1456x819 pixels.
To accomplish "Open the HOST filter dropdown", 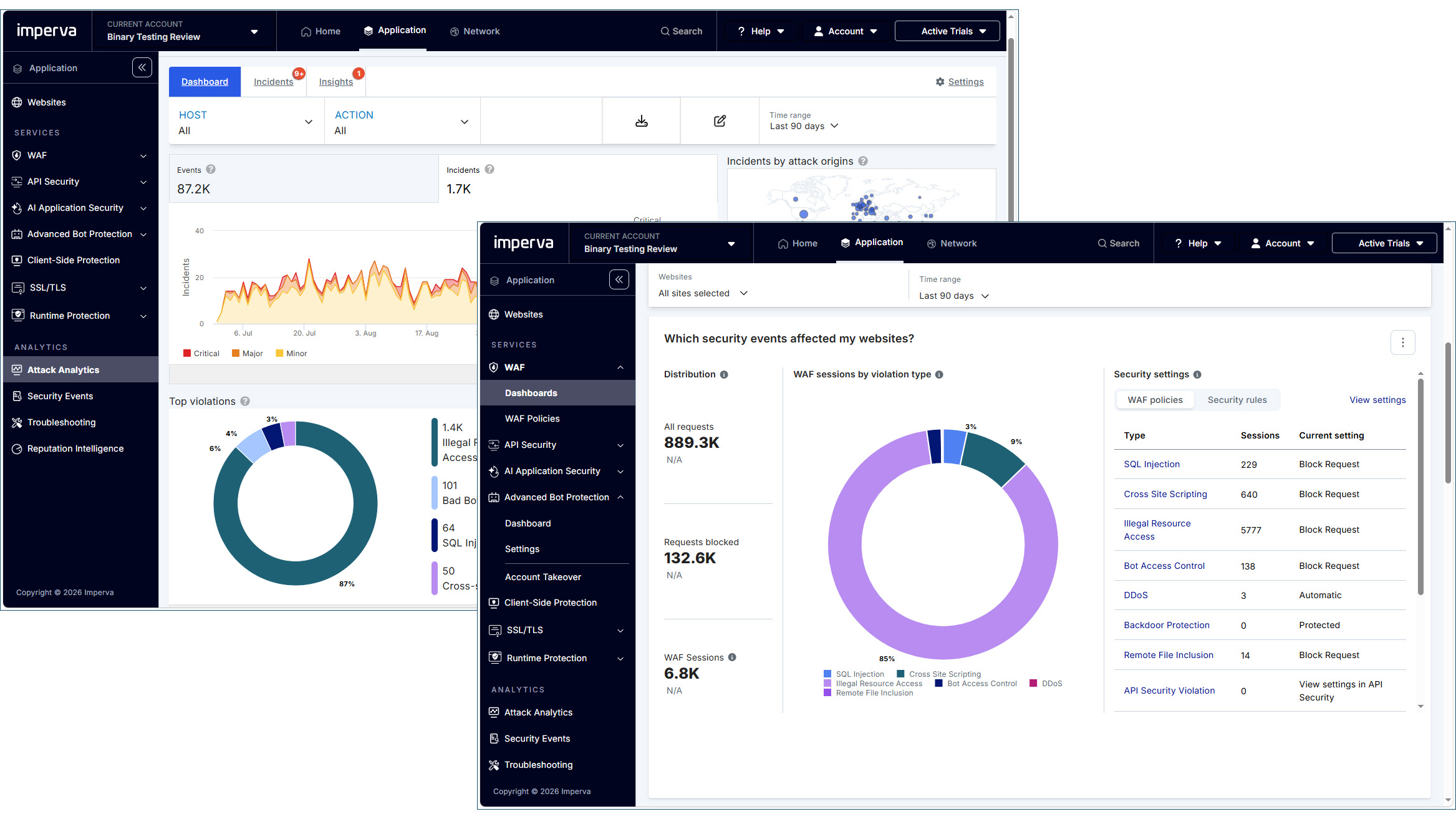I will click(x=246, y=122).
